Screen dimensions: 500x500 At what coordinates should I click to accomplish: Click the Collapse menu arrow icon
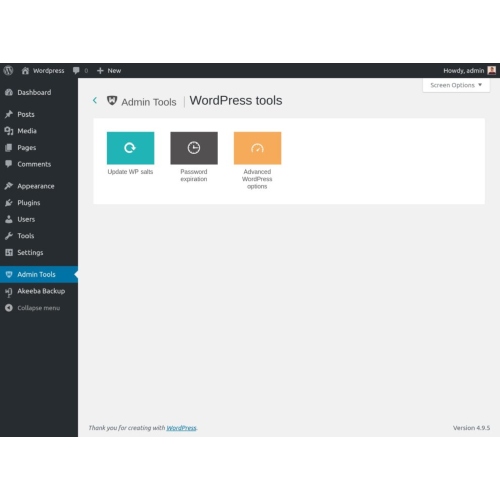[9, 308]
